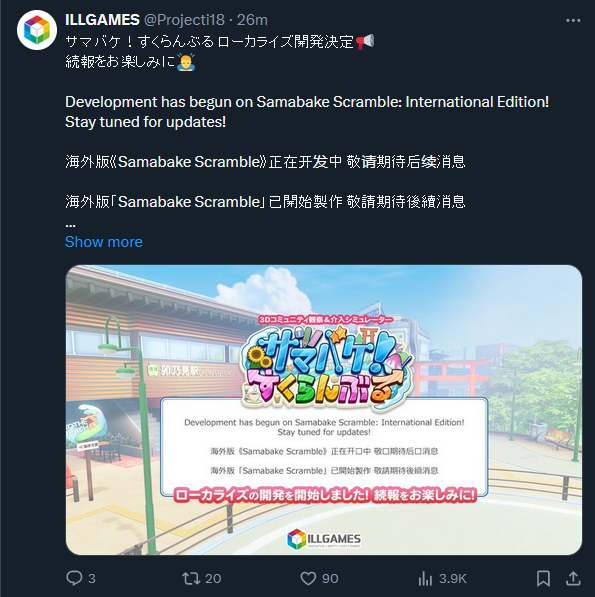Click the reply speech bubble icon
The image size is (595, 597).
[74, 578]
